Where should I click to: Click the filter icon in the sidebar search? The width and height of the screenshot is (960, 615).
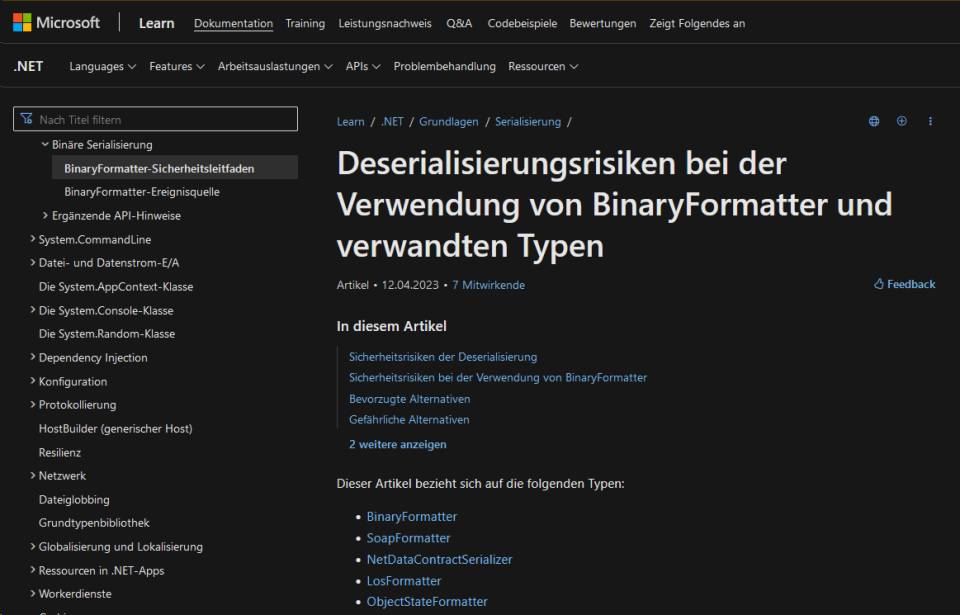click(x=26, y=119)
